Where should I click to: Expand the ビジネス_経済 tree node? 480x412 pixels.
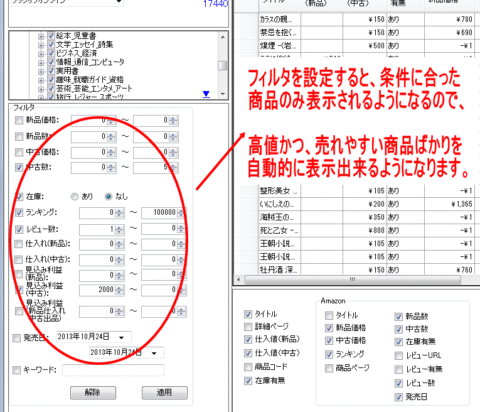pyautogui.click(x=41, y=53)
